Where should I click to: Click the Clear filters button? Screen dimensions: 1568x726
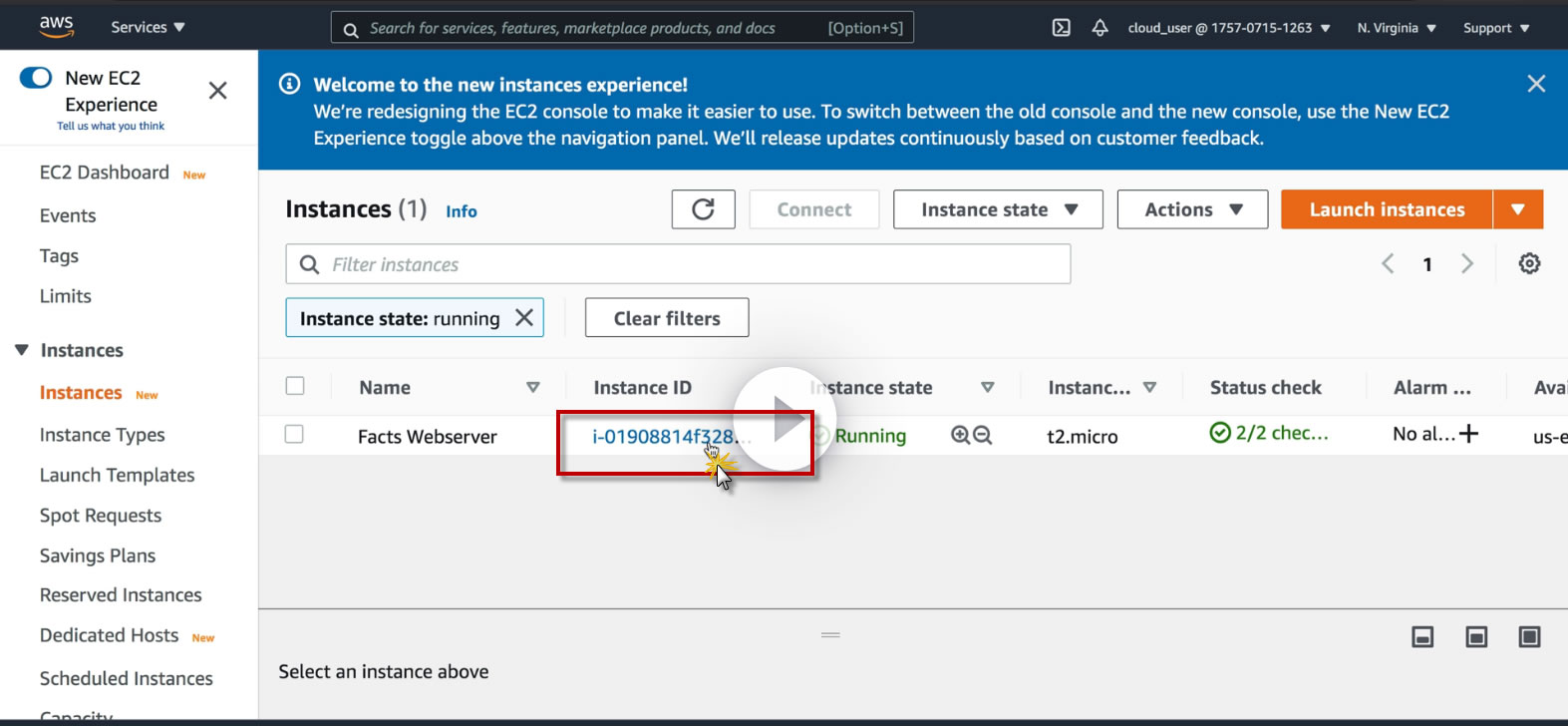click(x=667, y=318)
